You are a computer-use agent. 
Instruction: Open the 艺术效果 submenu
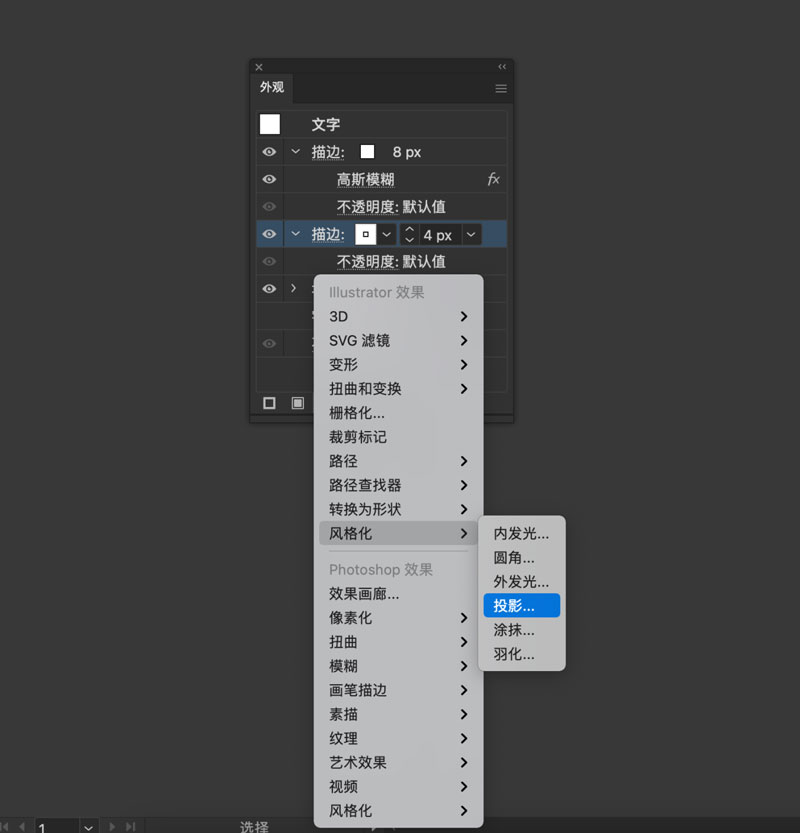pyautogui.click(x=398, y=762)
